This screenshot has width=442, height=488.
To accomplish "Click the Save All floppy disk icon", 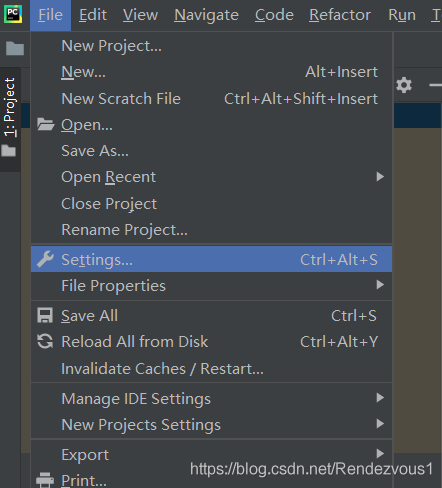I will click(45, 315).
